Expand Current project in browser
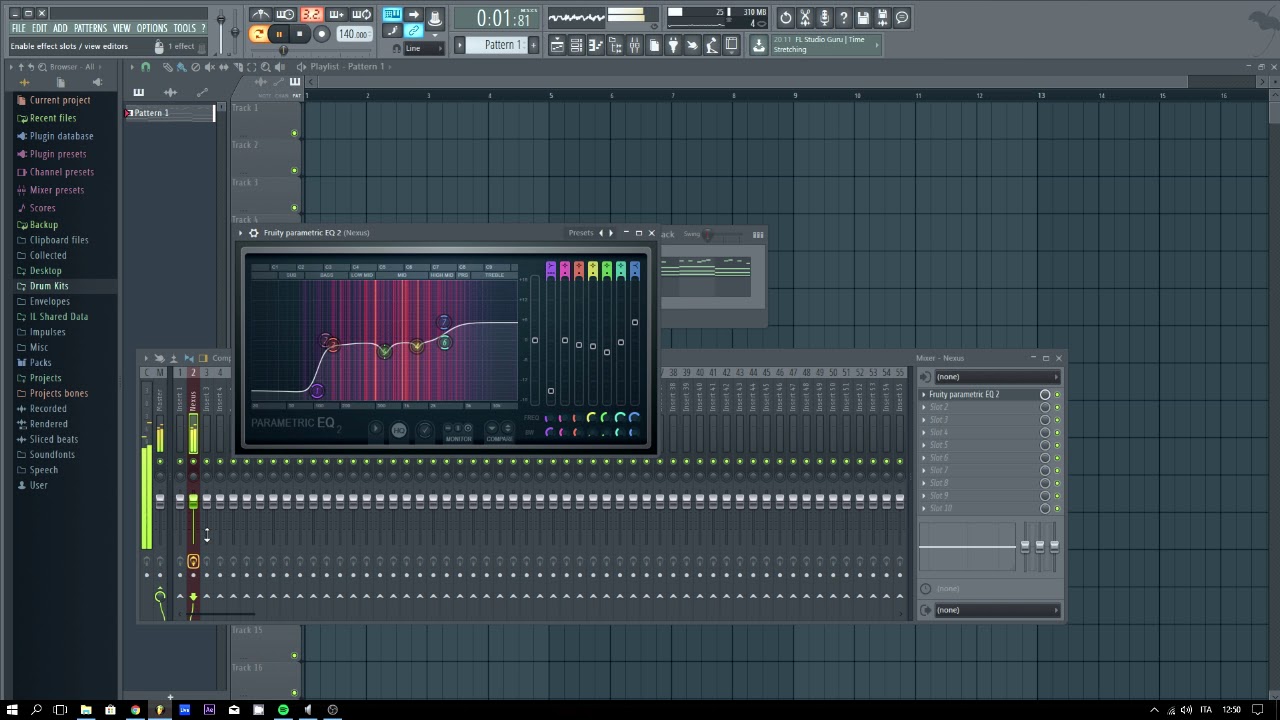 [x=59, y=100]
